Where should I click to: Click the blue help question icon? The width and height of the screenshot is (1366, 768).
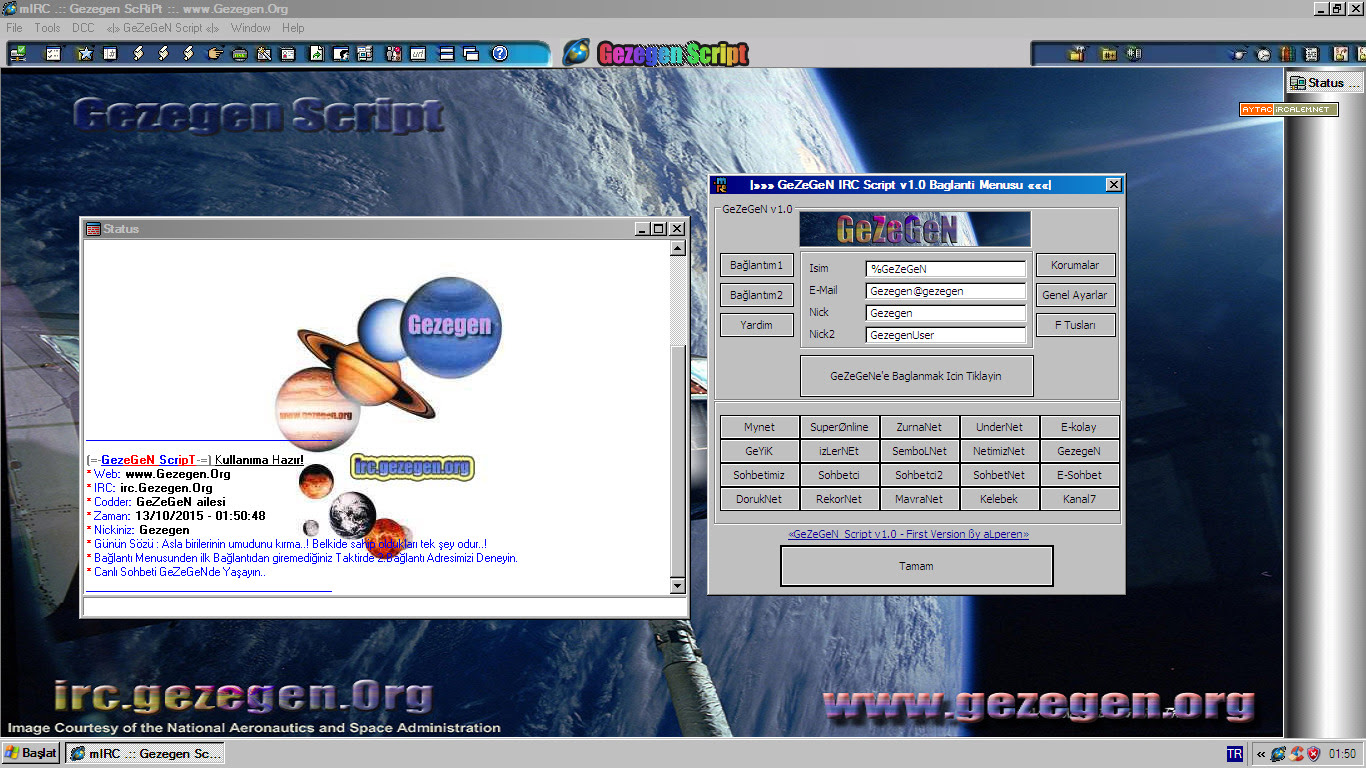pos(500,54)
